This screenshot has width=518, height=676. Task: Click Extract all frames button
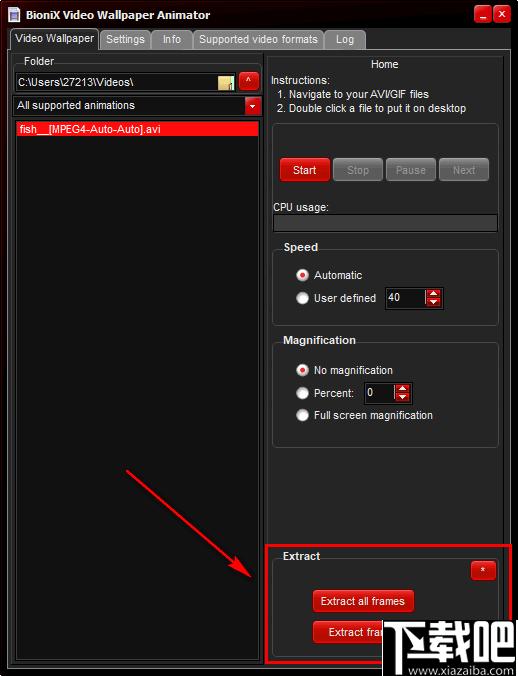click(x=363, y=601)
